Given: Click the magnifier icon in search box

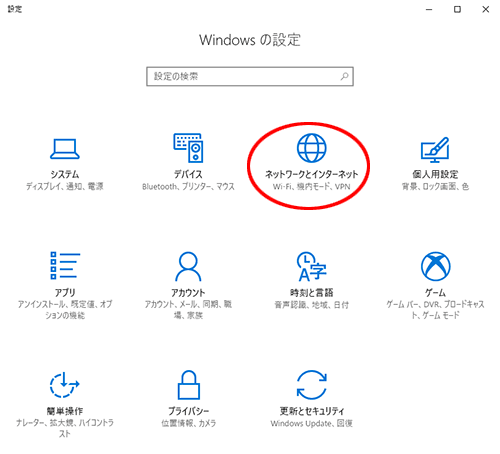Looking at the screenshot, I should click(x=344, y=76).
